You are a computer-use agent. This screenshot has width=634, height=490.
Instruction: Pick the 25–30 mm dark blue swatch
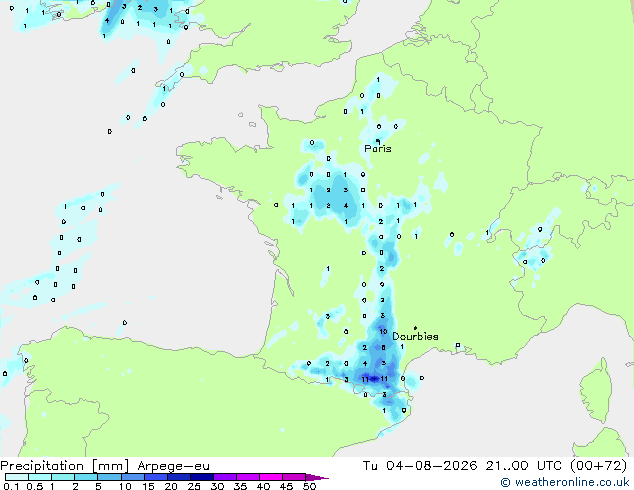pyautogui.click(x=202, y=477)
